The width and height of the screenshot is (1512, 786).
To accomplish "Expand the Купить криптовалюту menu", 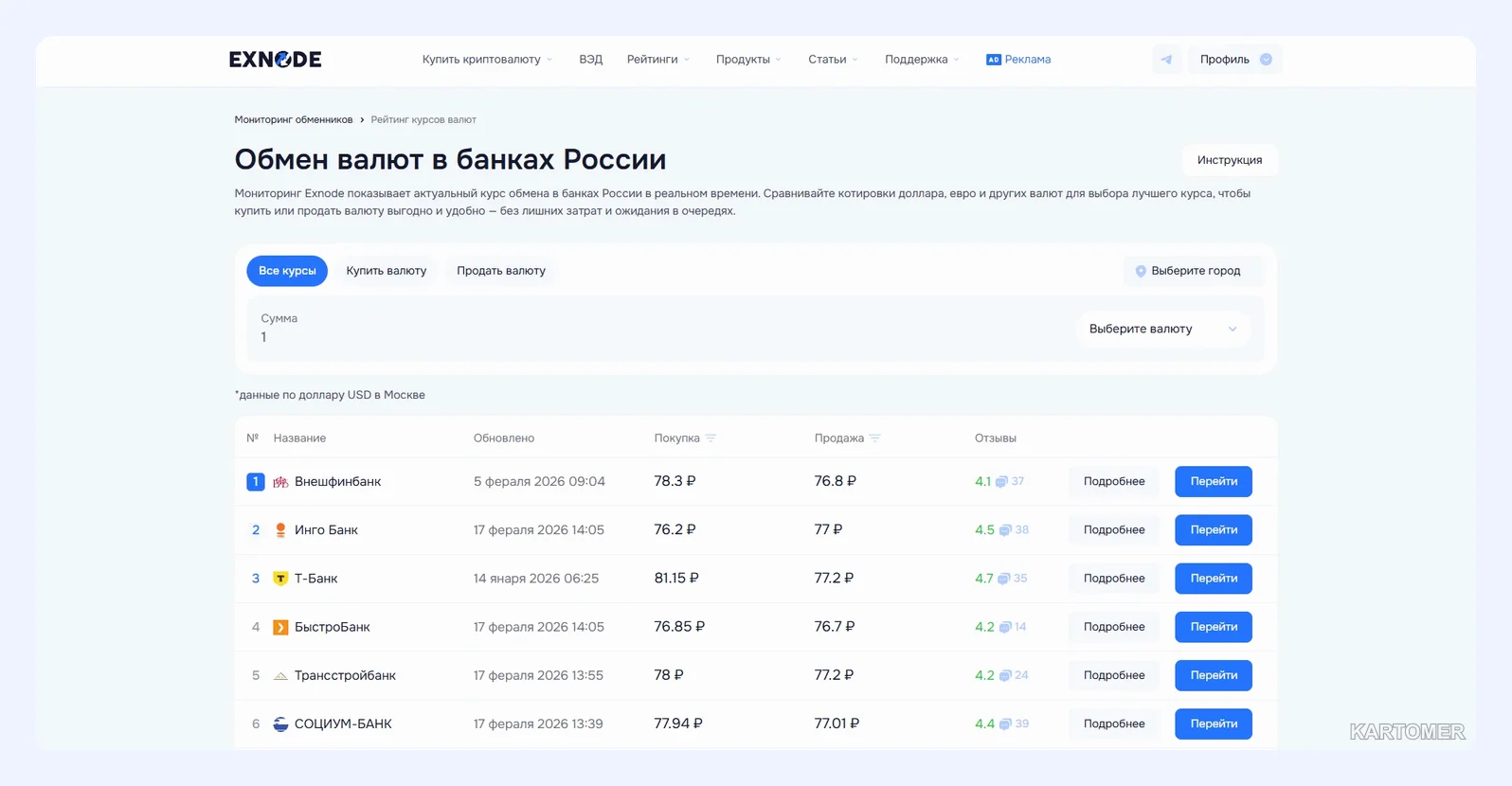I will click(x=487, y=60).
